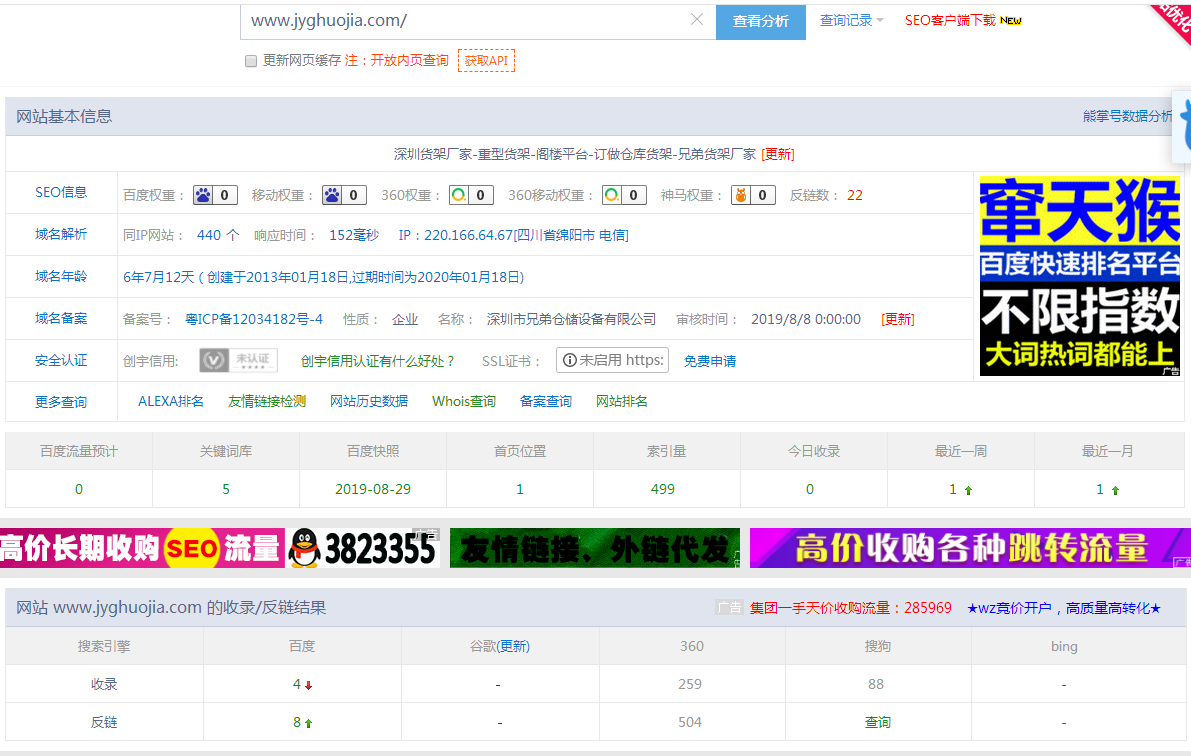Viewport: 1191px width, 756px height.
Task: Click the 免费申请 SSL link
Action: 709,361
